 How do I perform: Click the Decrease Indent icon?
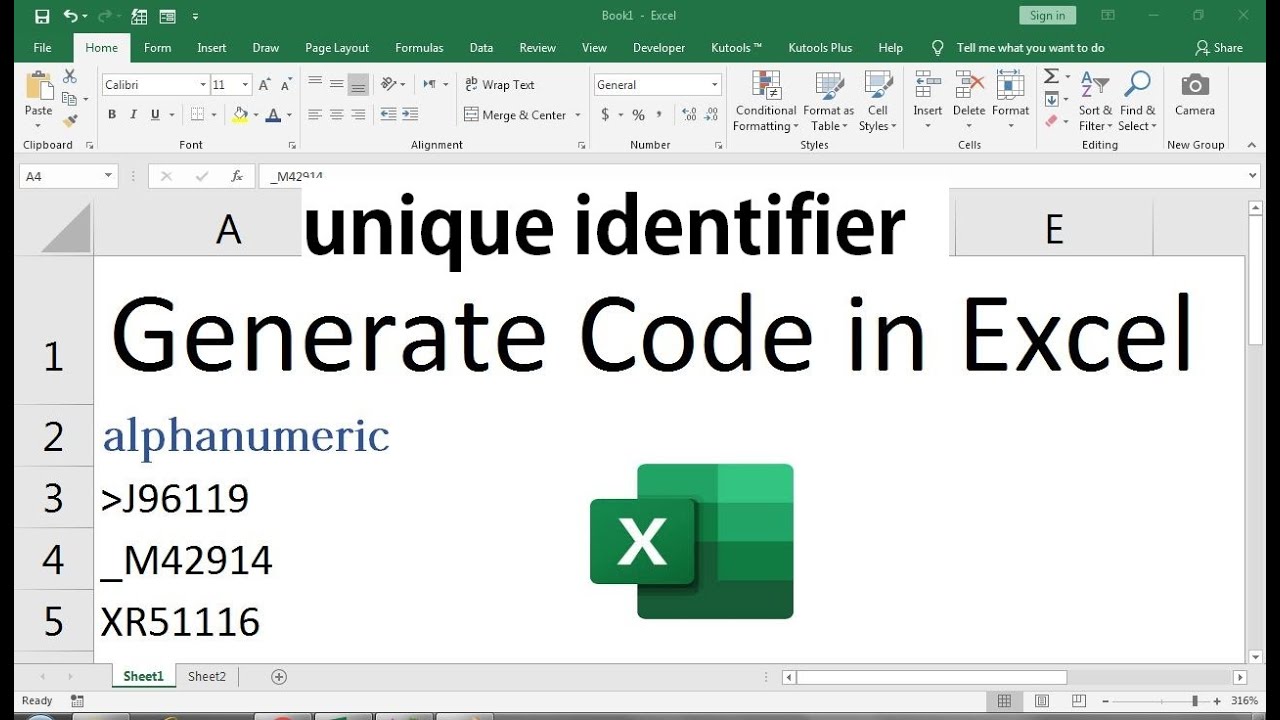coord(389,114)
